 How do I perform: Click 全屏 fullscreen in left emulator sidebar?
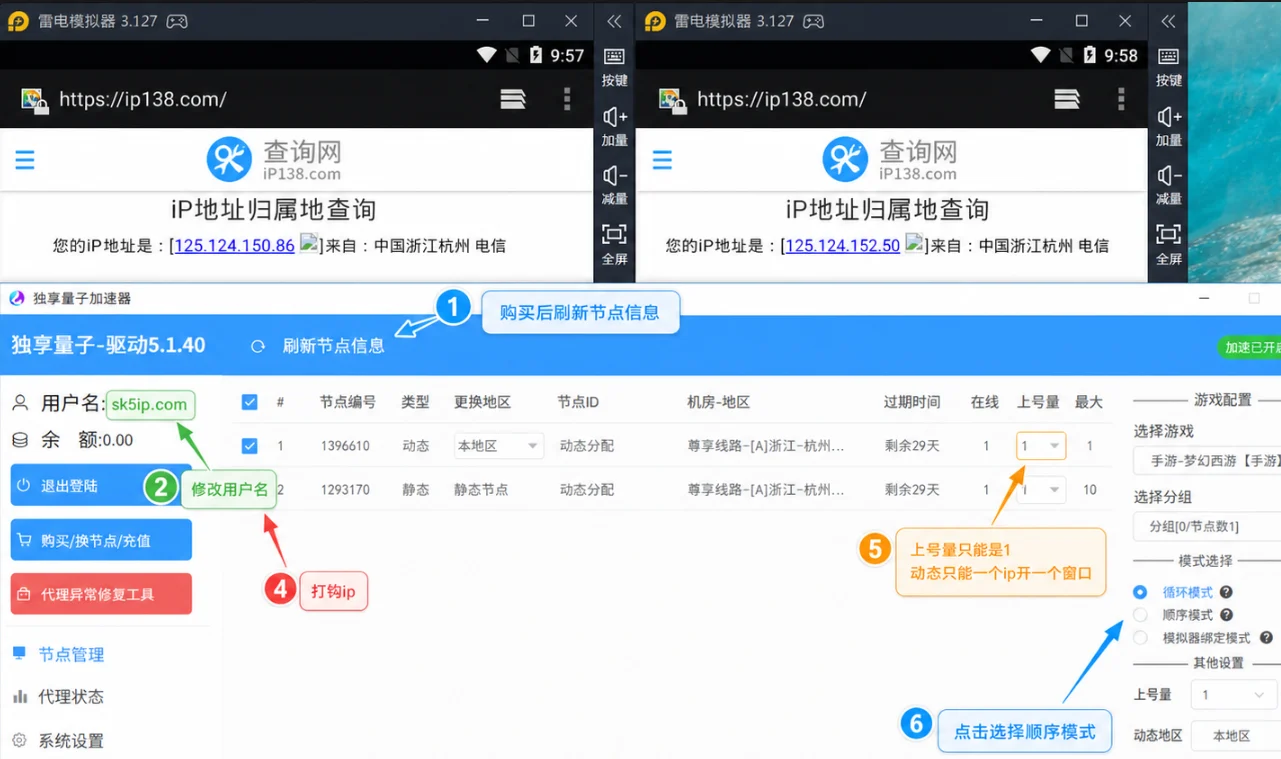point(614,244)
